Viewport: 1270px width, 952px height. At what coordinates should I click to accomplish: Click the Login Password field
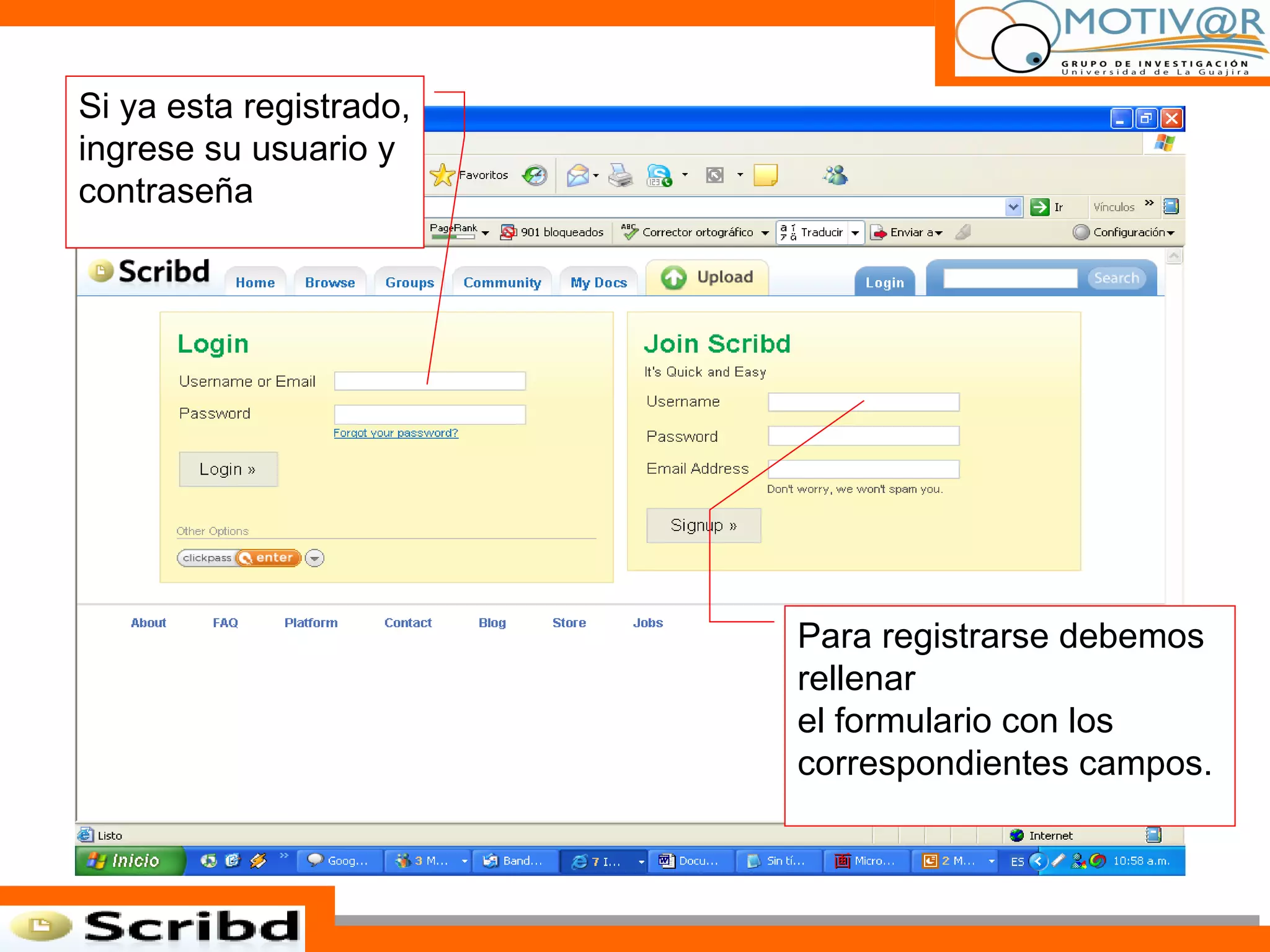click(430, 415)
